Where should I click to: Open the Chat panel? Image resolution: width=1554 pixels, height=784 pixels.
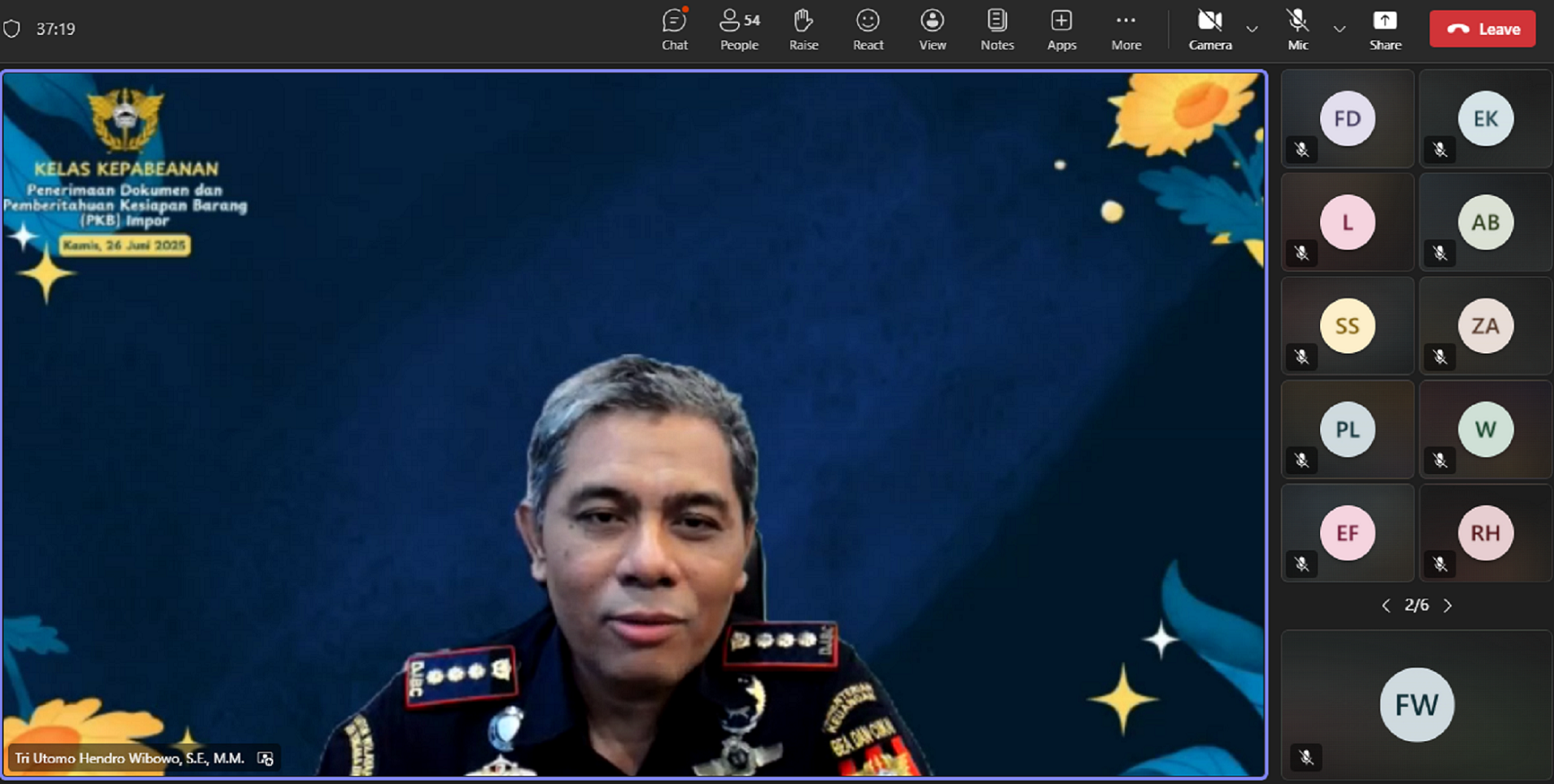pyautogui.click(x=674, y=28)
